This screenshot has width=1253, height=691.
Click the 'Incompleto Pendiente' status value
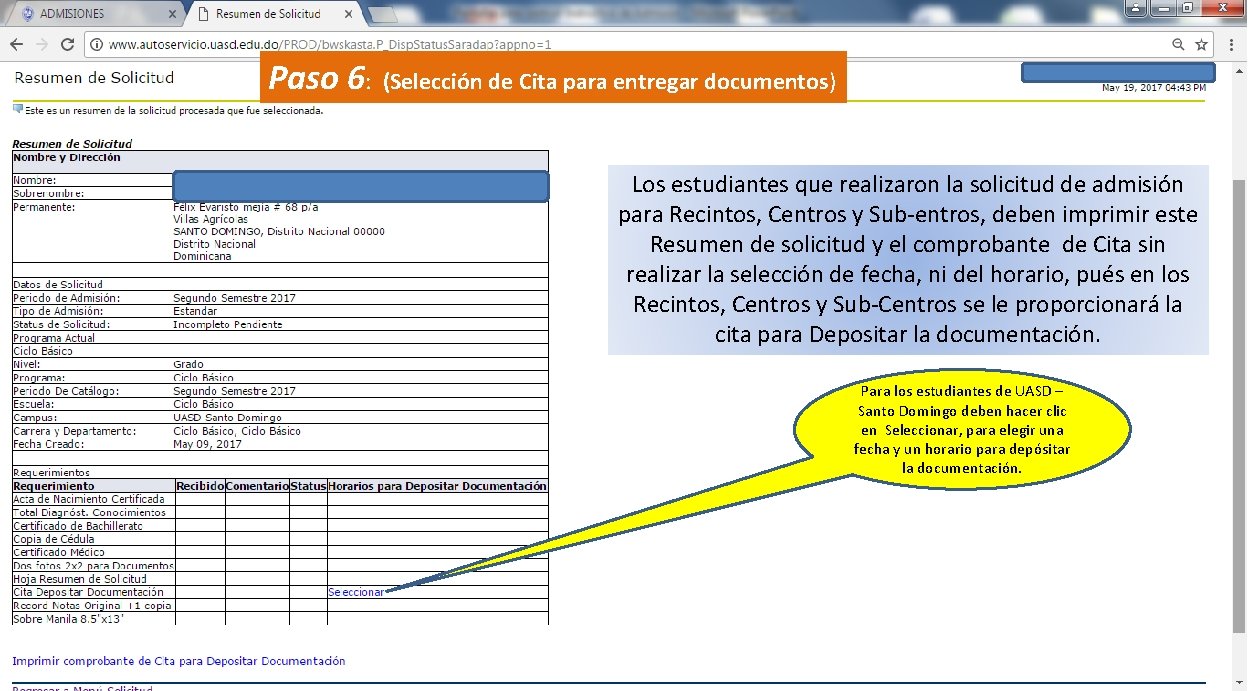click(x=226, y=325)
